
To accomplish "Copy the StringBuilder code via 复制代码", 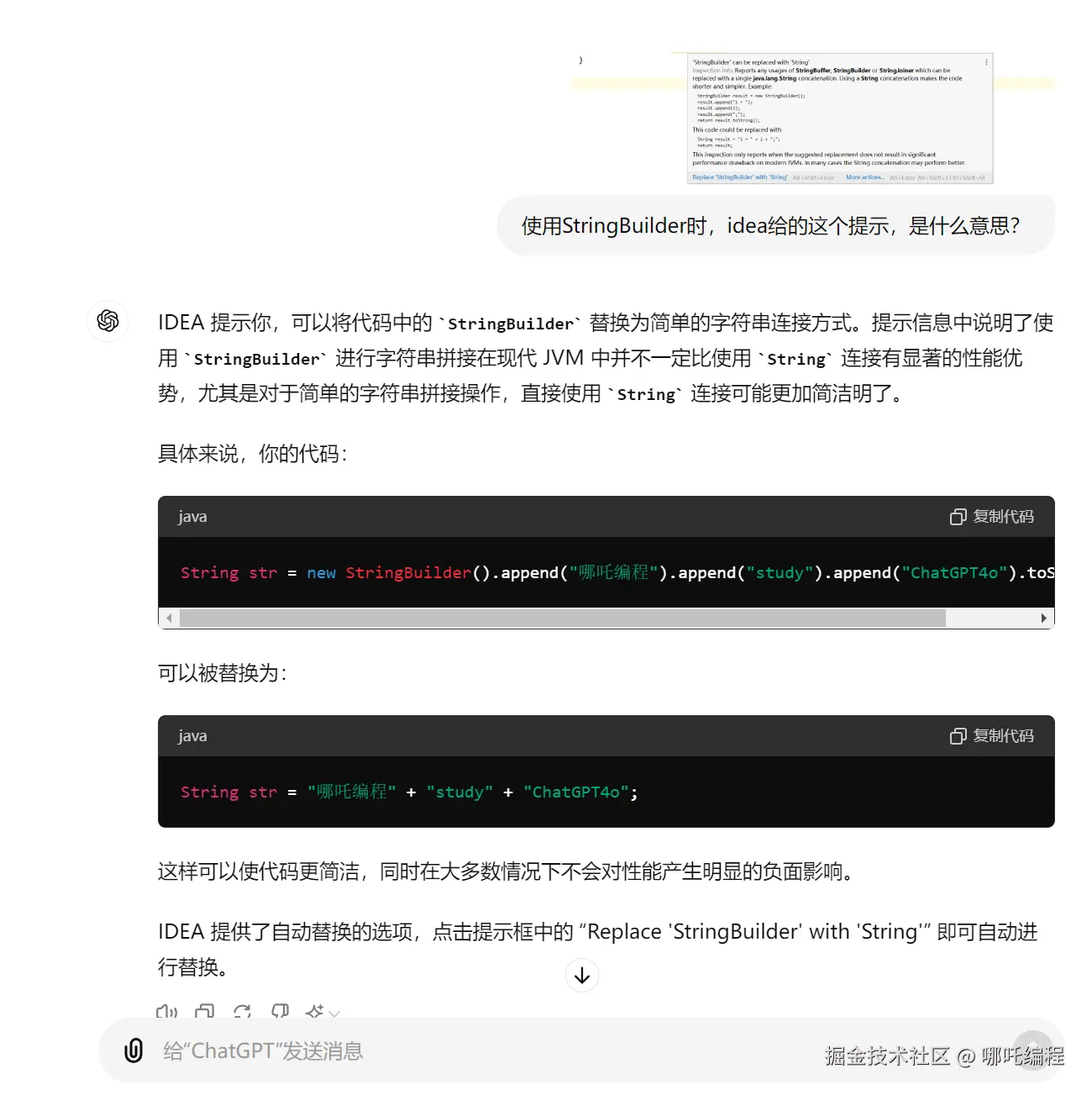I will pos(992,517).
